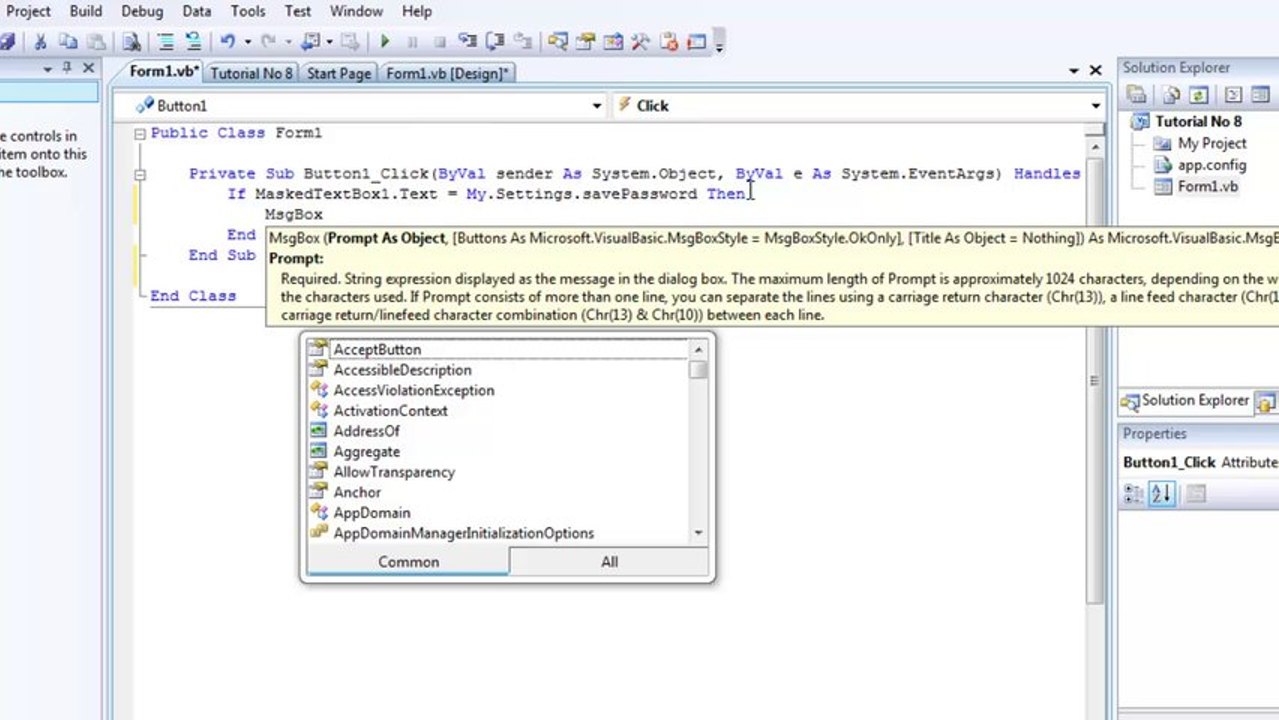1279x720 pixels.
Task: Open the Help menu
Action: click(417, 11)
